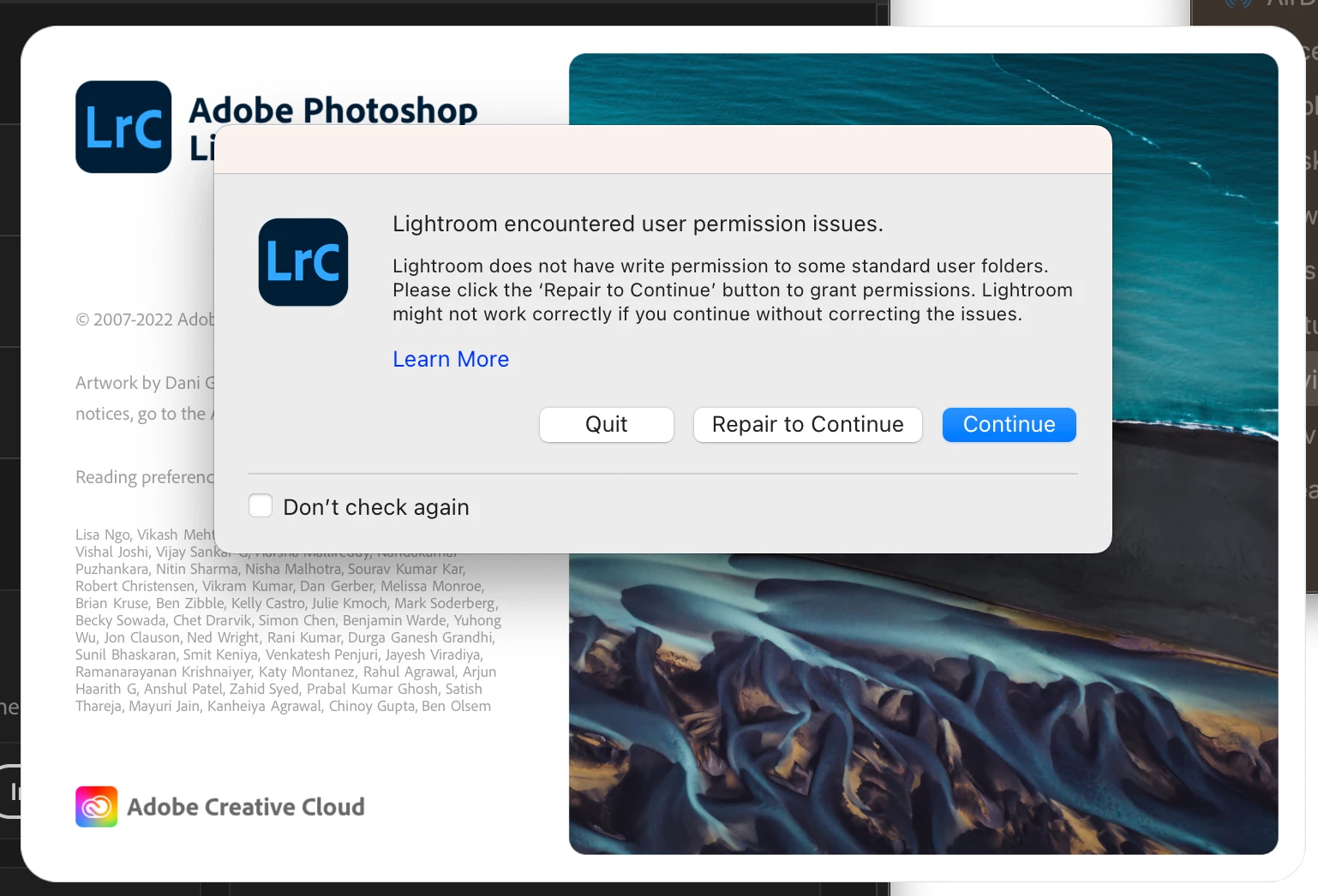Open the Learn More link
Image resolution: width=1318 pixels, height=896 pixels.
451,359
